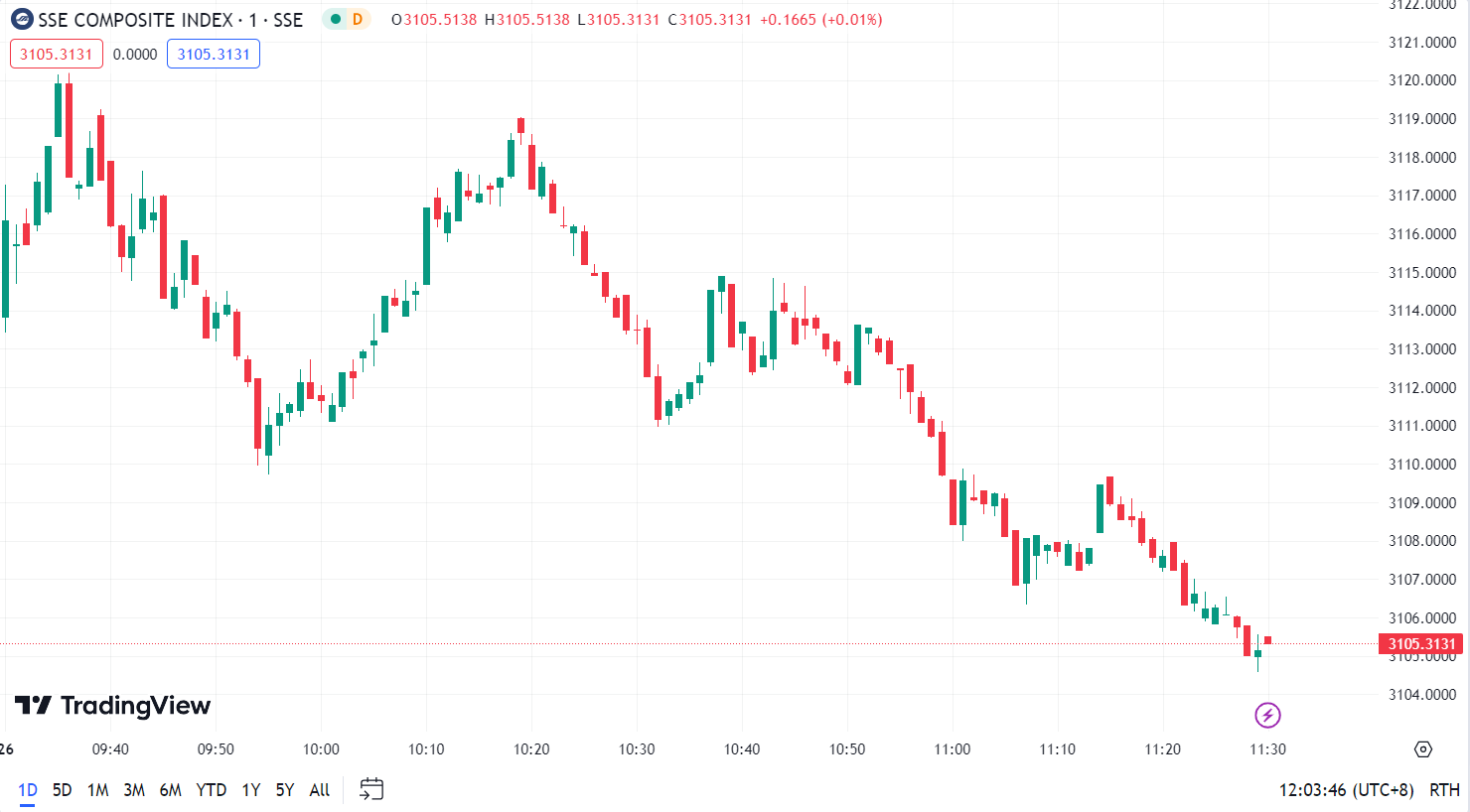Toggle the RTH session selector

click(1444, 790)
